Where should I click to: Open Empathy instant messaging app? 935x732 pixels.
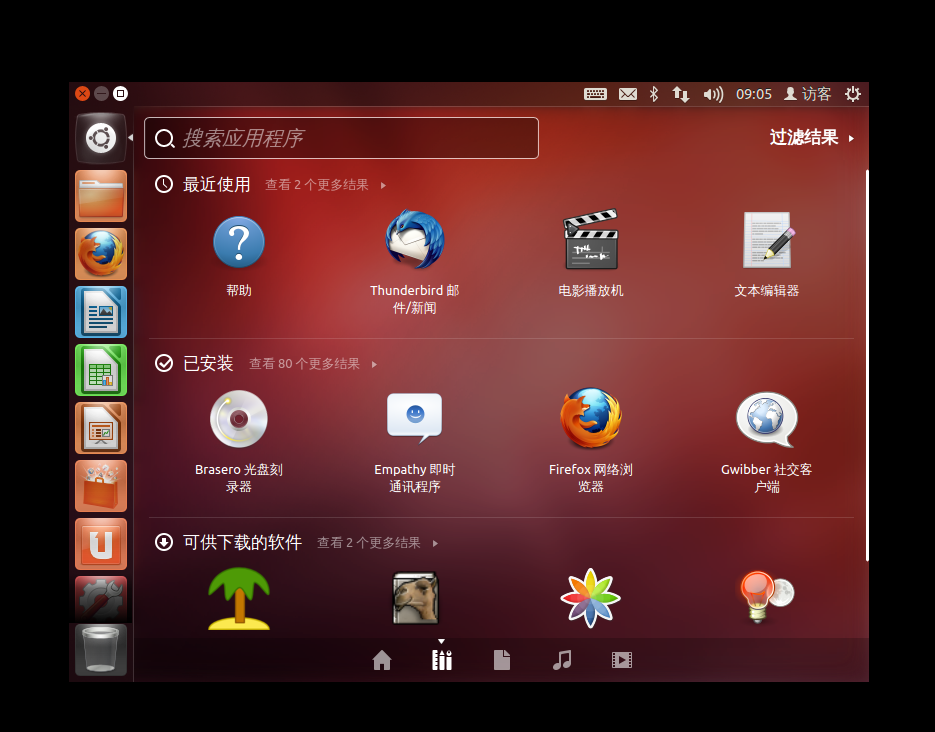pos(414,418)
